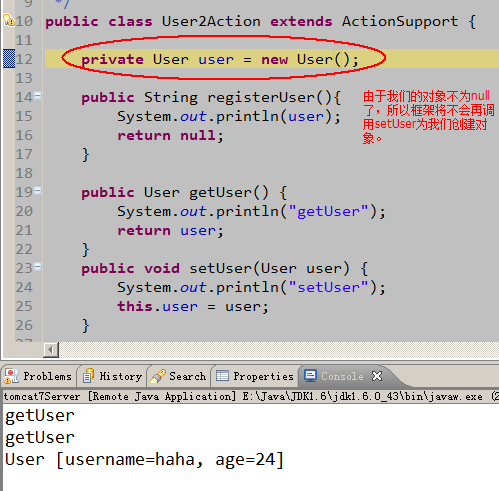Click line number 16 in the gutter
The image size is (499, 491).
24,135
